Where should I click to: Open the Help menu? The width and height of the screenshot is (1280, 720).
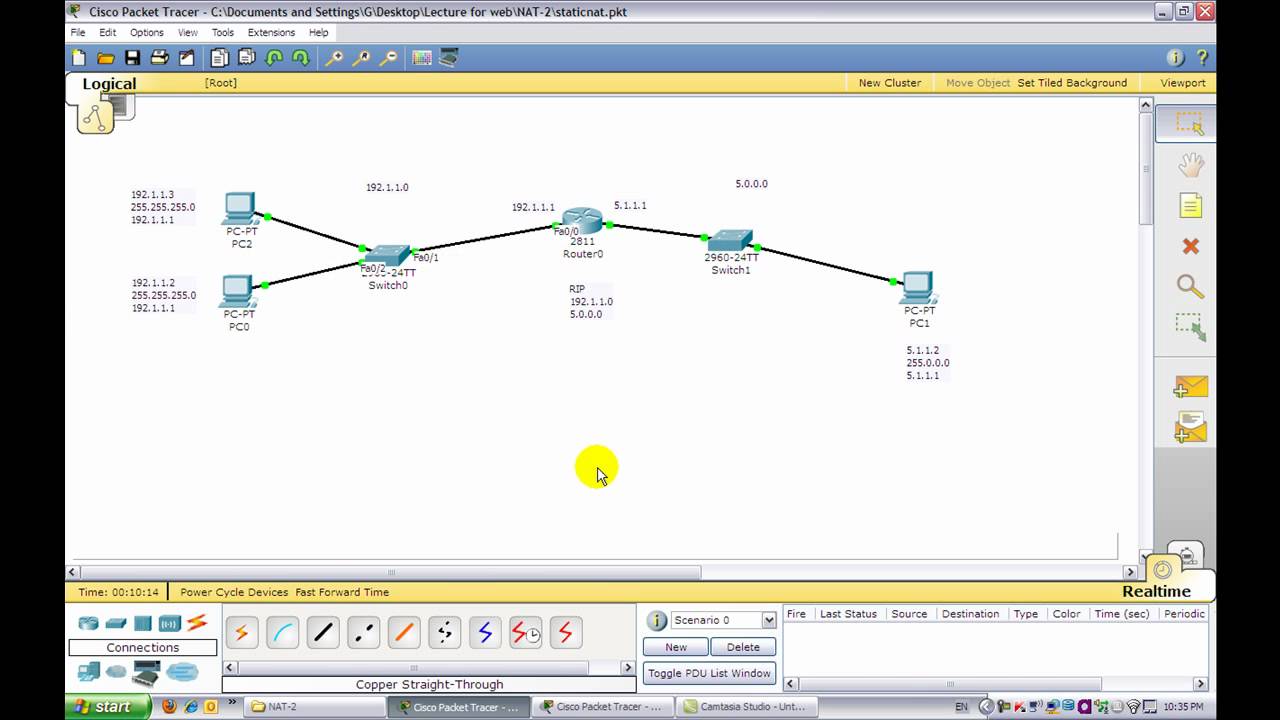[x=318, y=32]
